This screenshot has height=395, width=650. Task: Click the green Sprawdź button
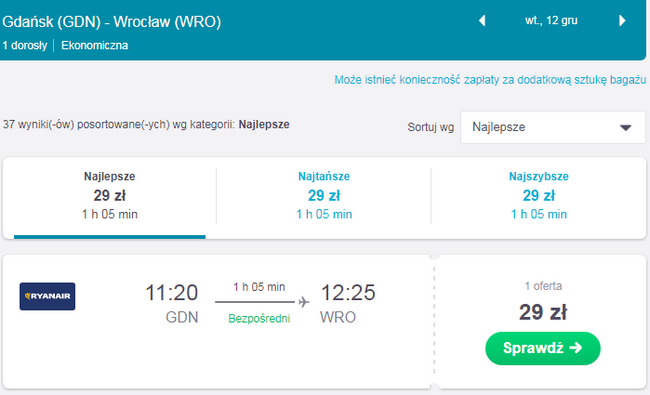[543, 348]
